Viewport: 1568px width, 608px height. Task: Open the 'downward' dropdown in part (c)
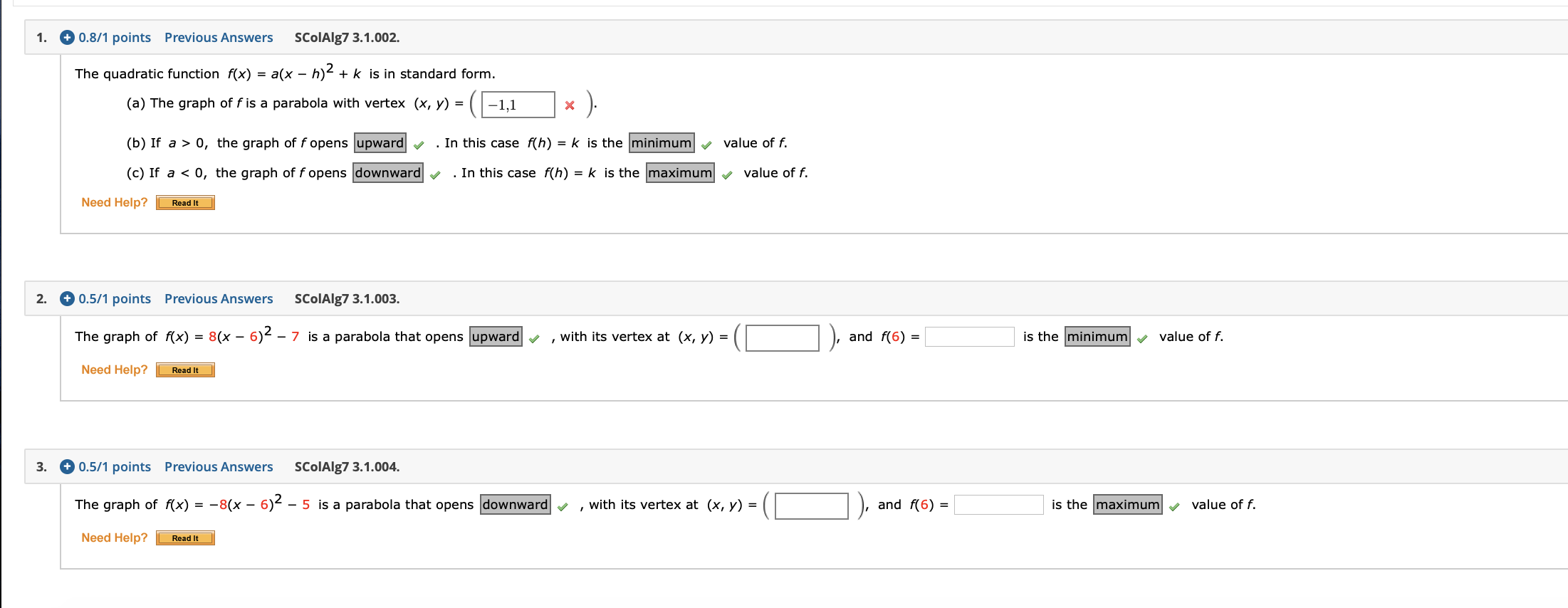[x=388, y=173]
